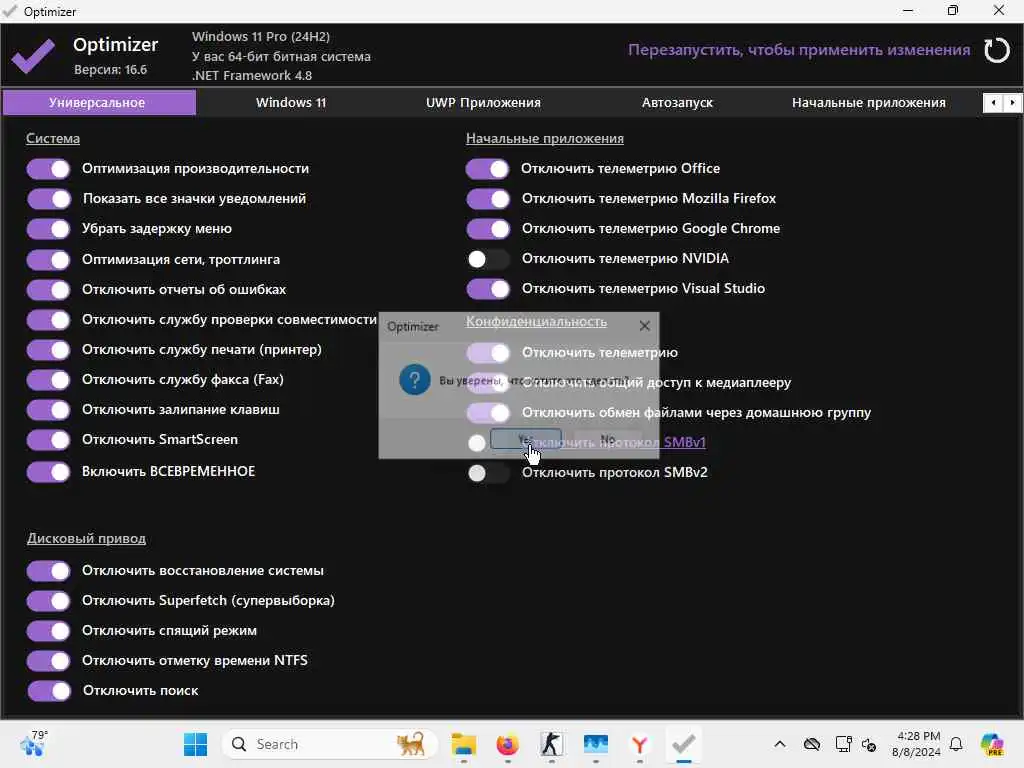
Task: Click the Система section heading
Action: click(53, 138)
